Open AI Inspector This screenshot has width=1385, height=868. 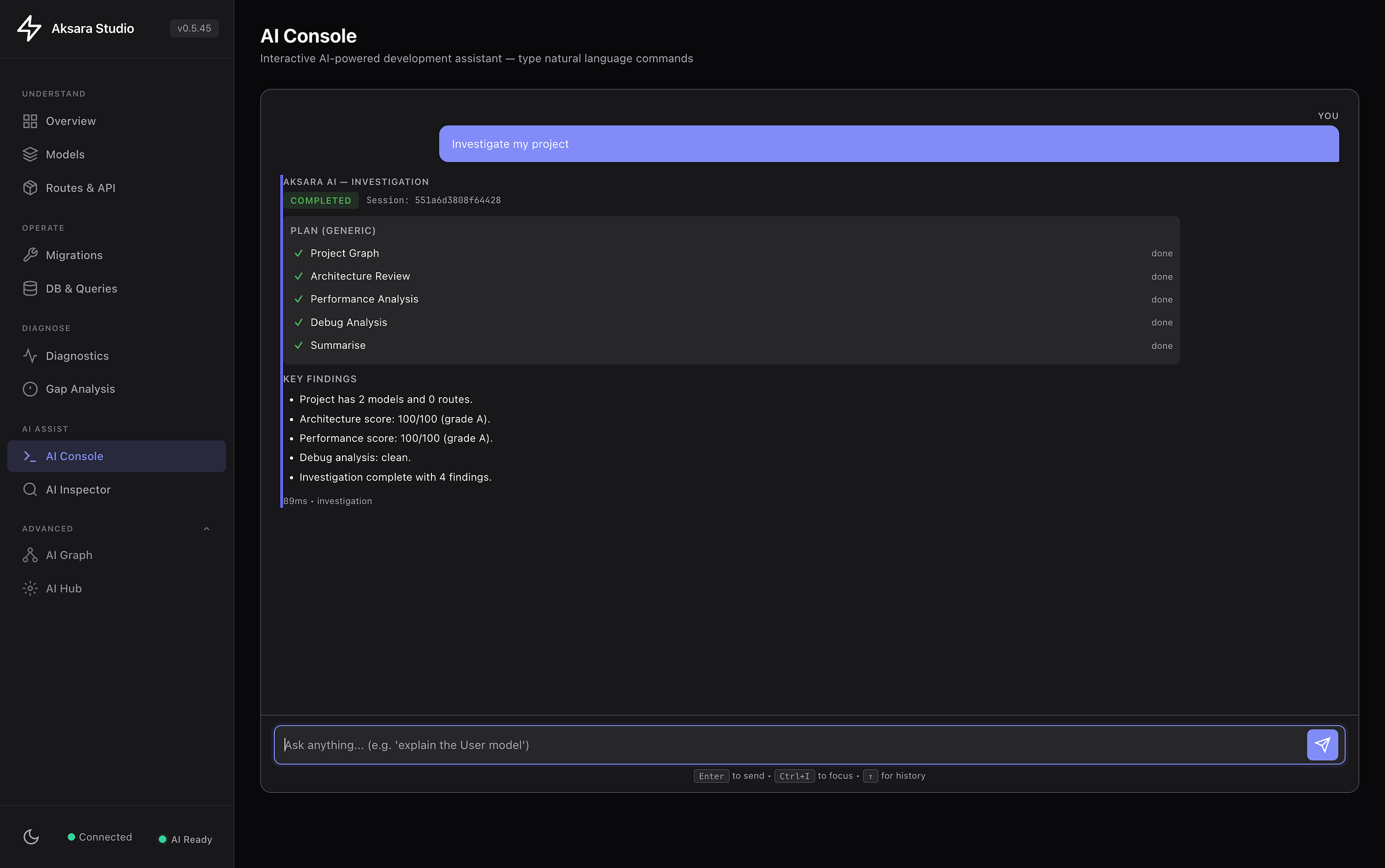pos(117,490)
